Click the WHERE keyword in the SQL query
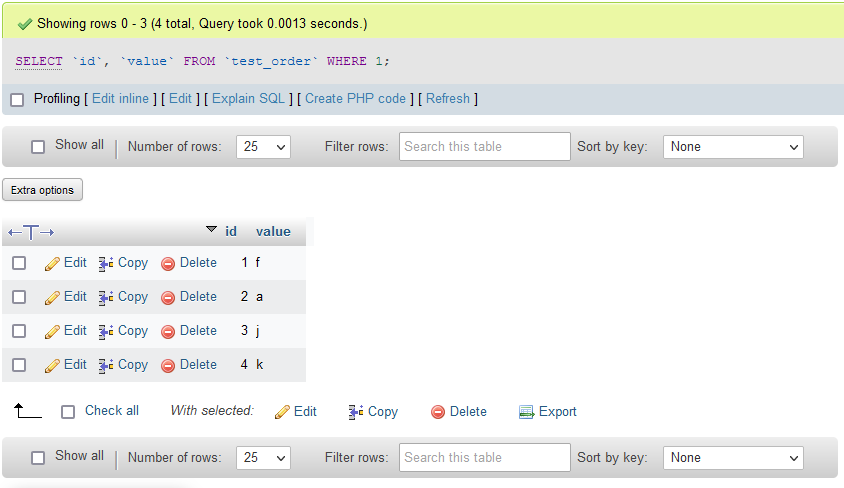Image resolution: width=844 pixels, height=488 pixels. [347, 61]
